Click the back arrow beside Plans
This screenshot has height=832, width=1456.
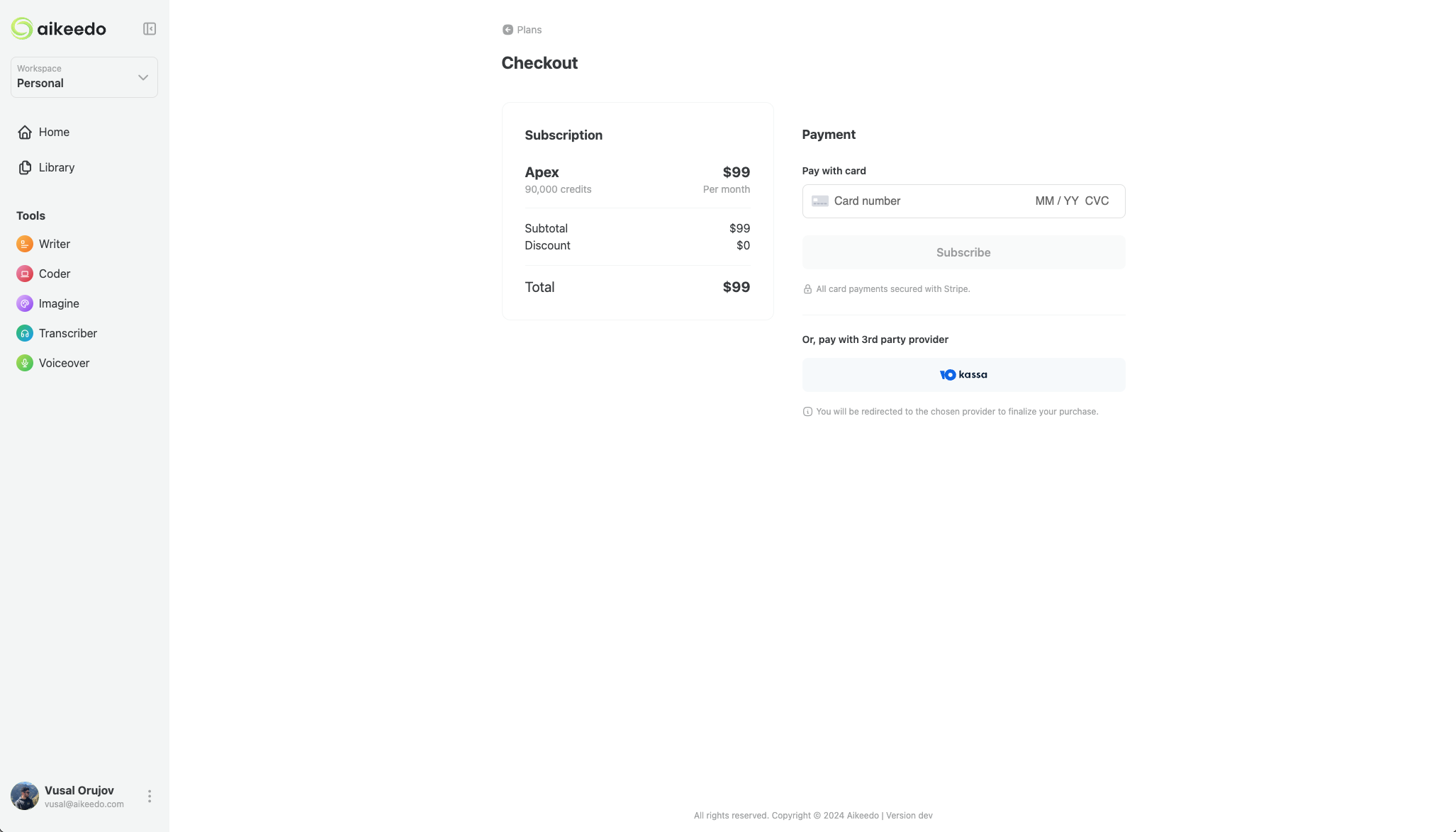(508, 30)
